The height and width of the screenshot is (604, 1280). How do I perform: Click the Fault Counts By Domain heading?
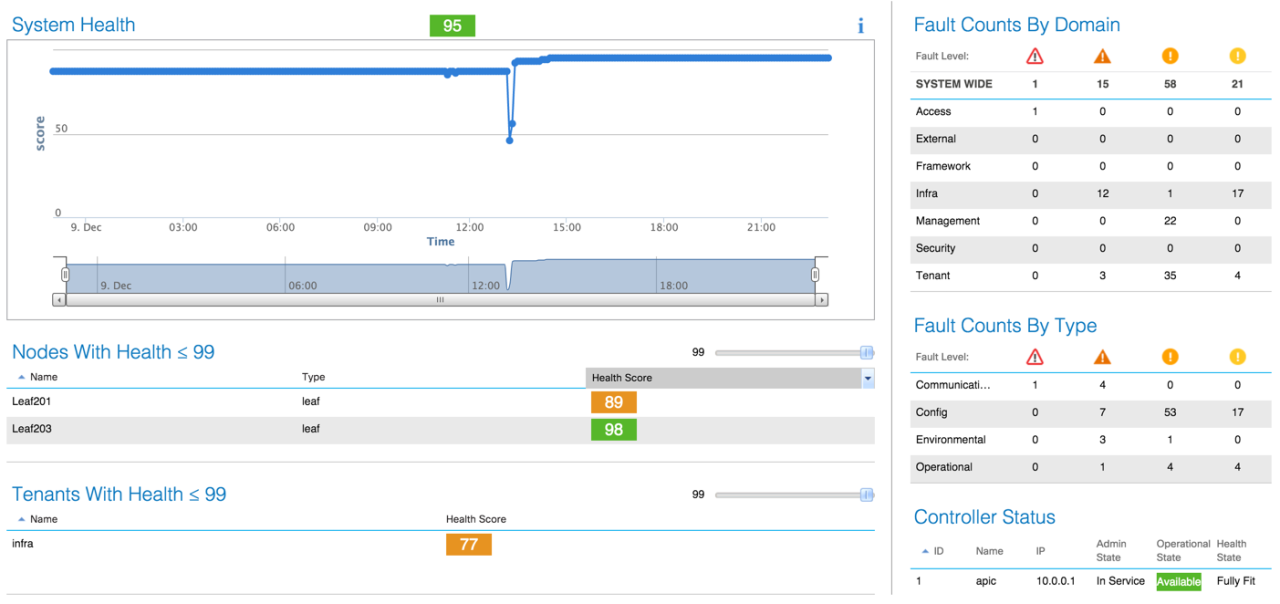click(x=1017, y=25)
